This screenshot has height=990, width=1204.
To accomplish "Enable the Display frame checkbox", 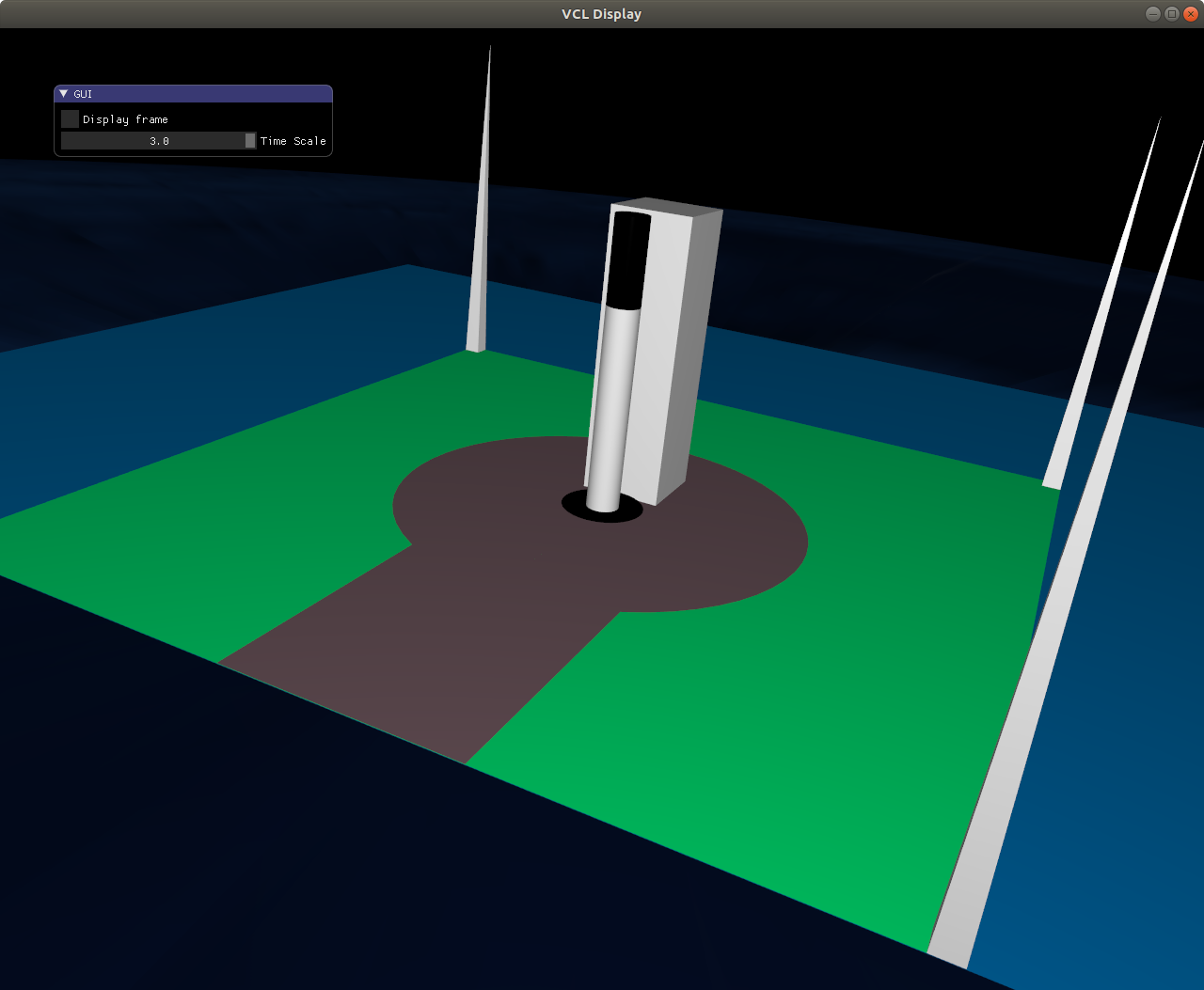I will pos(70,119).
